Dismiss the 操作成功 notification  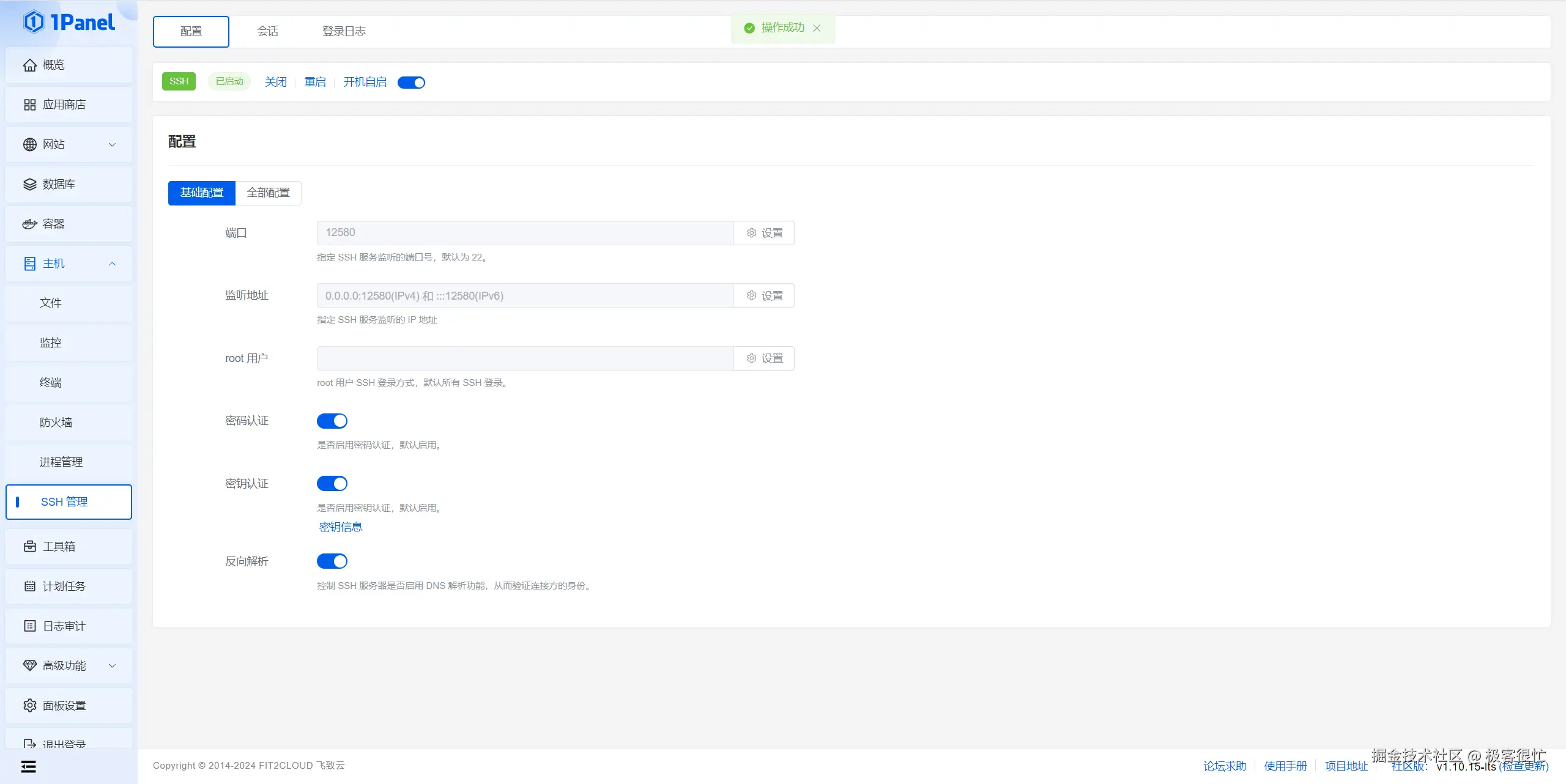tap(817, 28)
